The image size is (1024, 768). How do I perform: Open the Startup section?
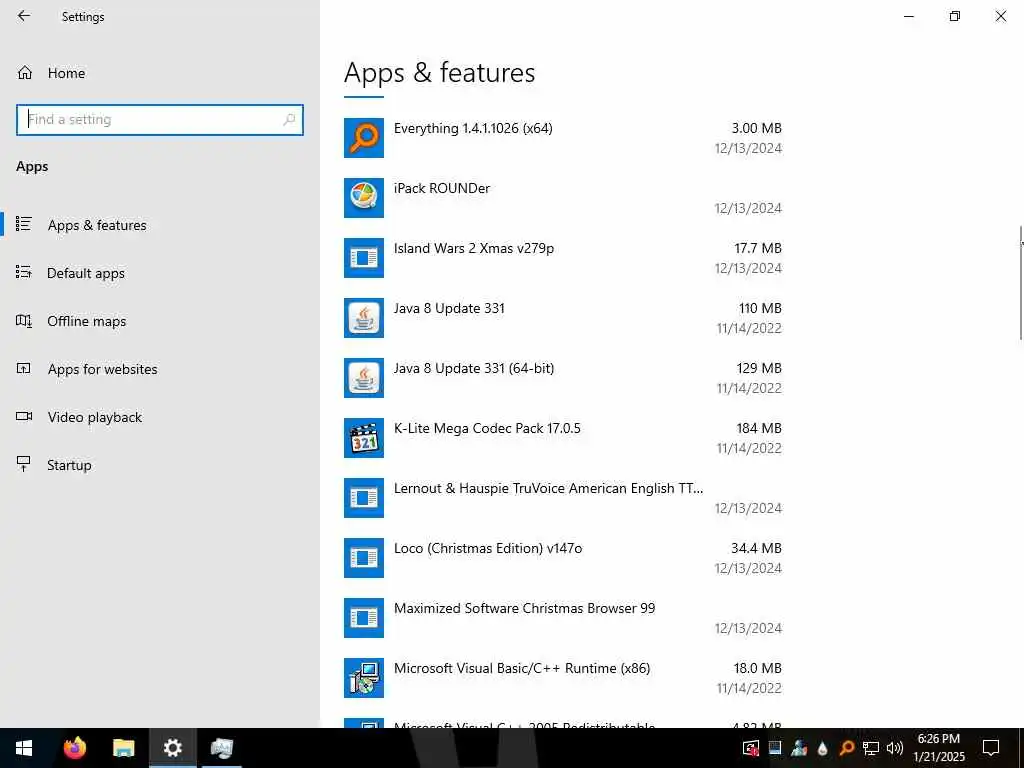(160, 465)
